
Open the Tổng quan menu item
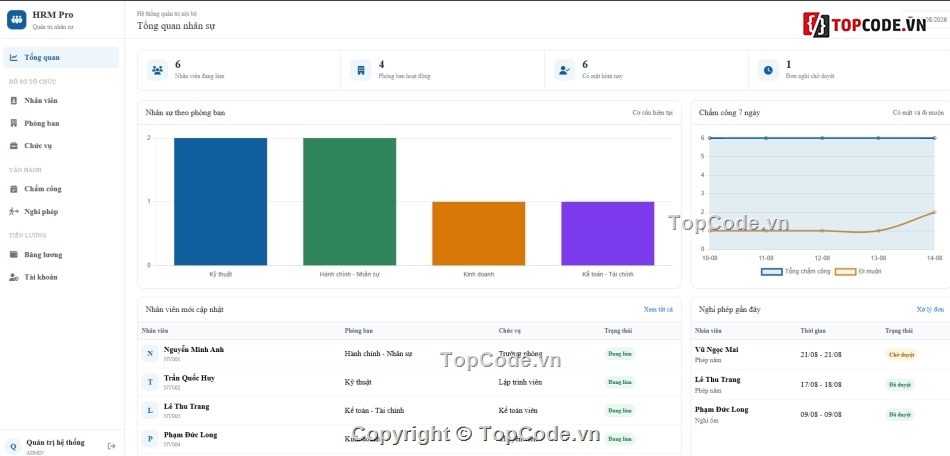pos(61,58)
